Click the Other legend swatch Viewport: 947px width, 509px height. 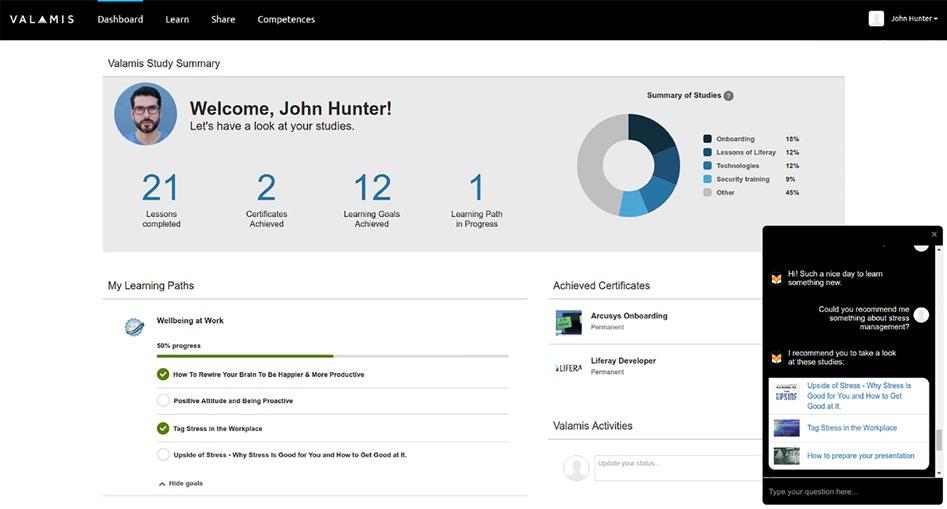(707, 192)
